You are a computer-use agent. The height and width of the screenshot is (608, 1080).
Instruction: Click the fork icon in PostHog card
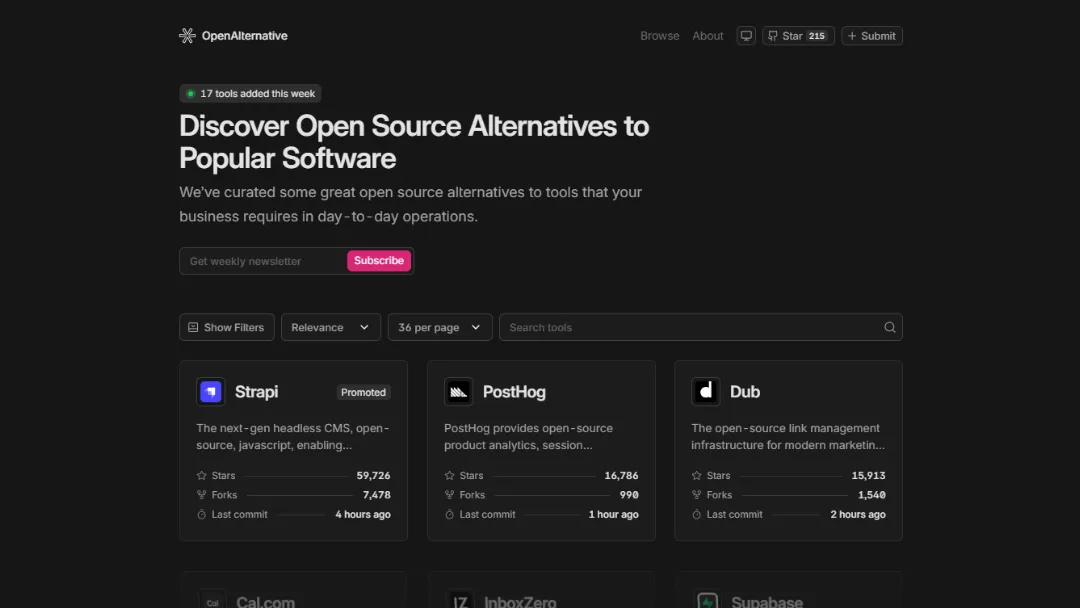[450, 494]
